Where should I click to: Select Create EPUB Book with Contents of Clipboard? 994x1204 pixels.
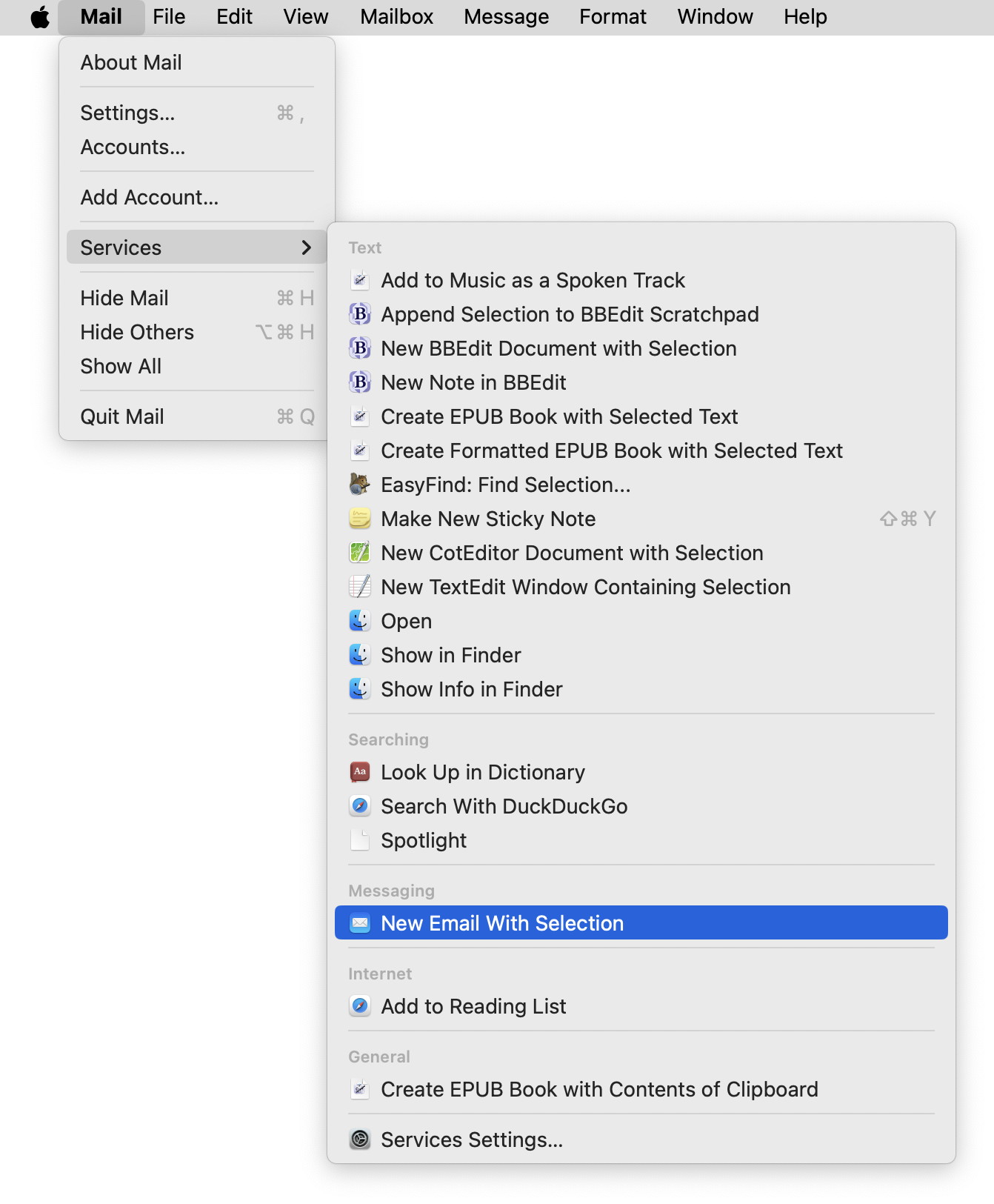641,1089
